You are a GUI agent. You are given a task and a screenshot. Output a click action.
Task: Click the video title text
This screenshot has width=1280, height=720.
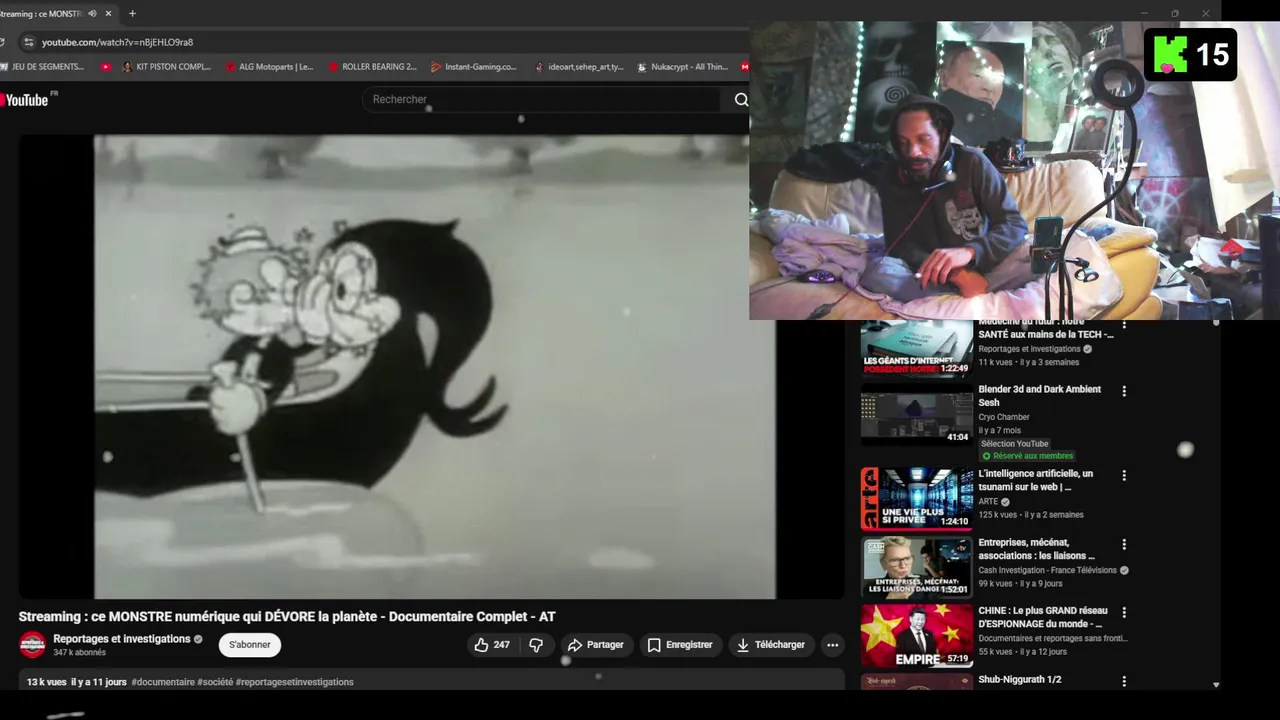(287, 616)
